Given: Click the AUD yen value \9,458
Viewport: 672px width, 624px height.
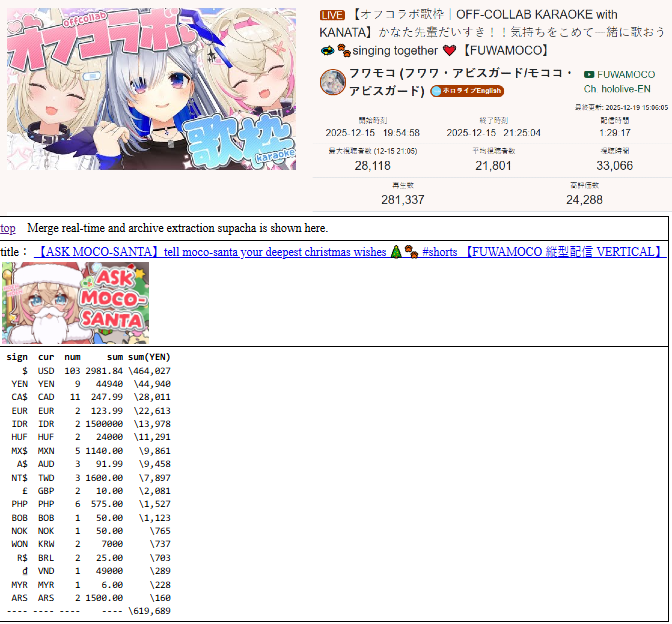Looking at the screenshot, I should click(x=154, y=464).
